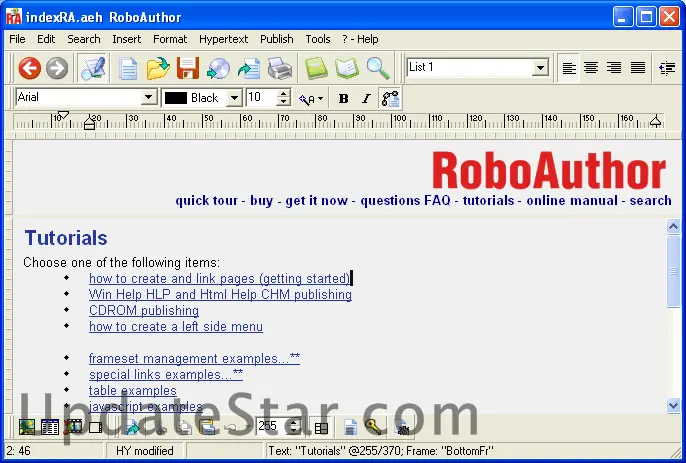686x463 pixels.
Task: Open the Search menu
Action: (84, 39)
